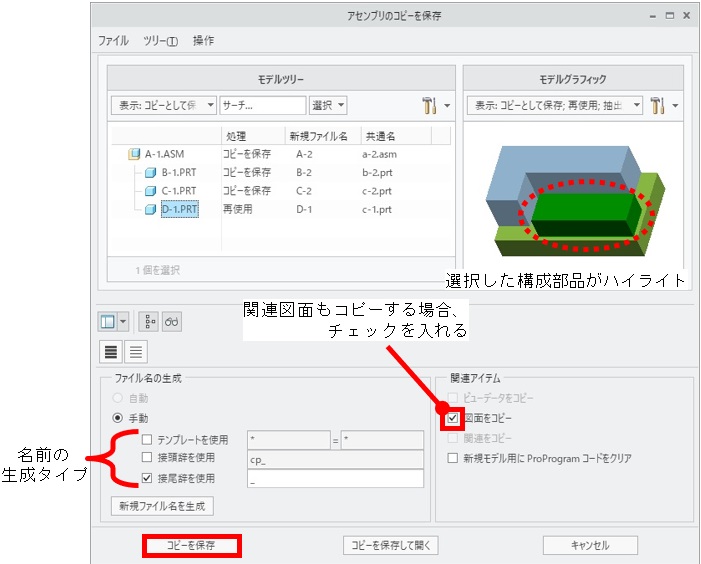Screen dimensions: 701x564
Task: Maximize the dialog window
Action: (x=669, y=16)
